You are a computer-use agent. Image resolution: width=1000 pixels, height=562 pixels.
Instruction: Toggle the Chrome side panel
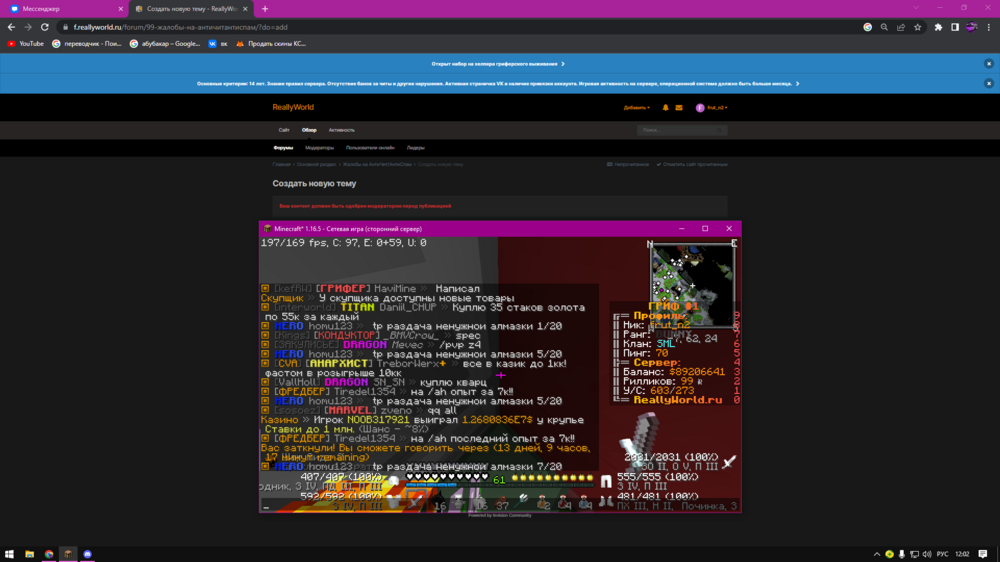point(955,27)
